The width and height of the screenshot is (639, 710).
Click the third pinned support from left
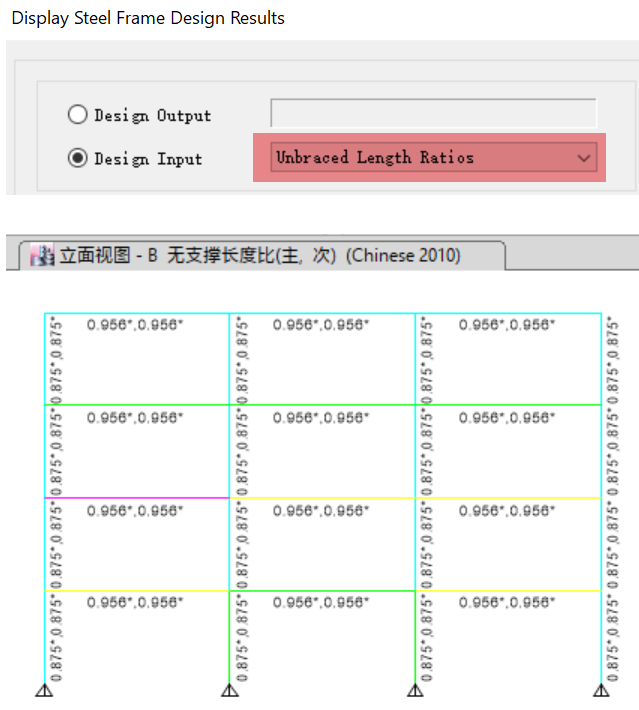tap(415, 690)
